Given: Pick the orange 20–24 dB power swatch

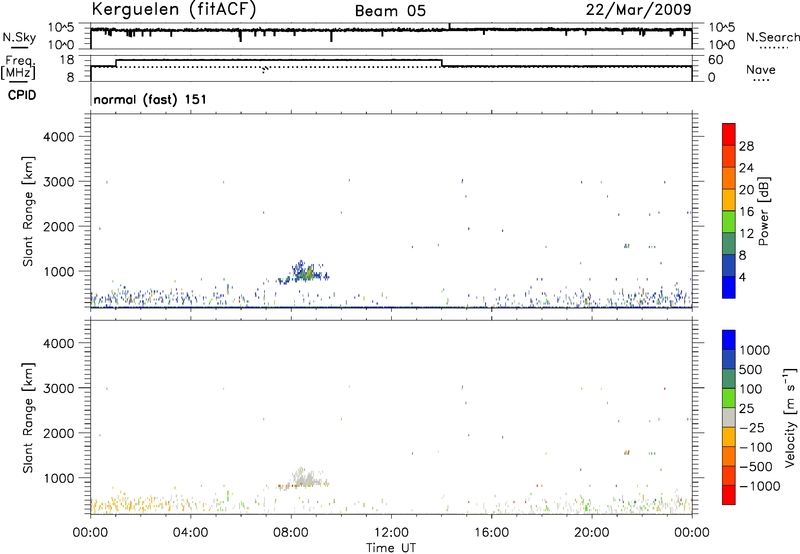Looking at the screenshot, I should (729, 178).
